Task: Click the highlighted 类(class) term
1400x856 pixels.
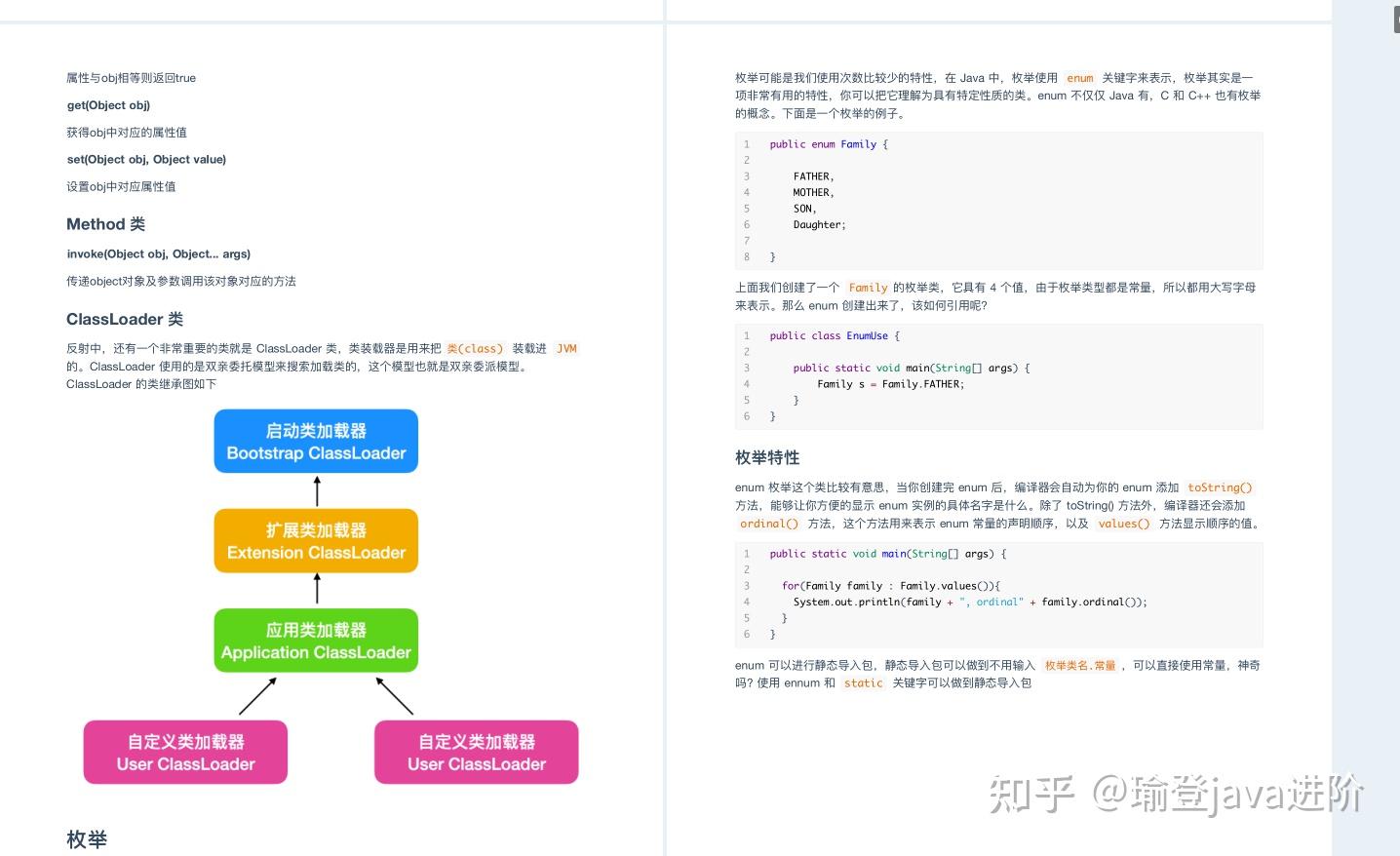Action: (x=475, y=348)
